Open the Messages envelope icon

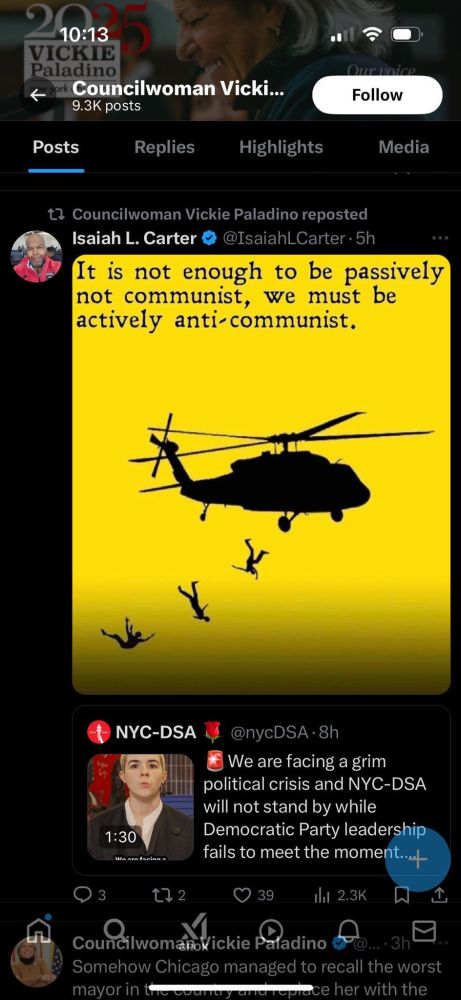point(424,930)
